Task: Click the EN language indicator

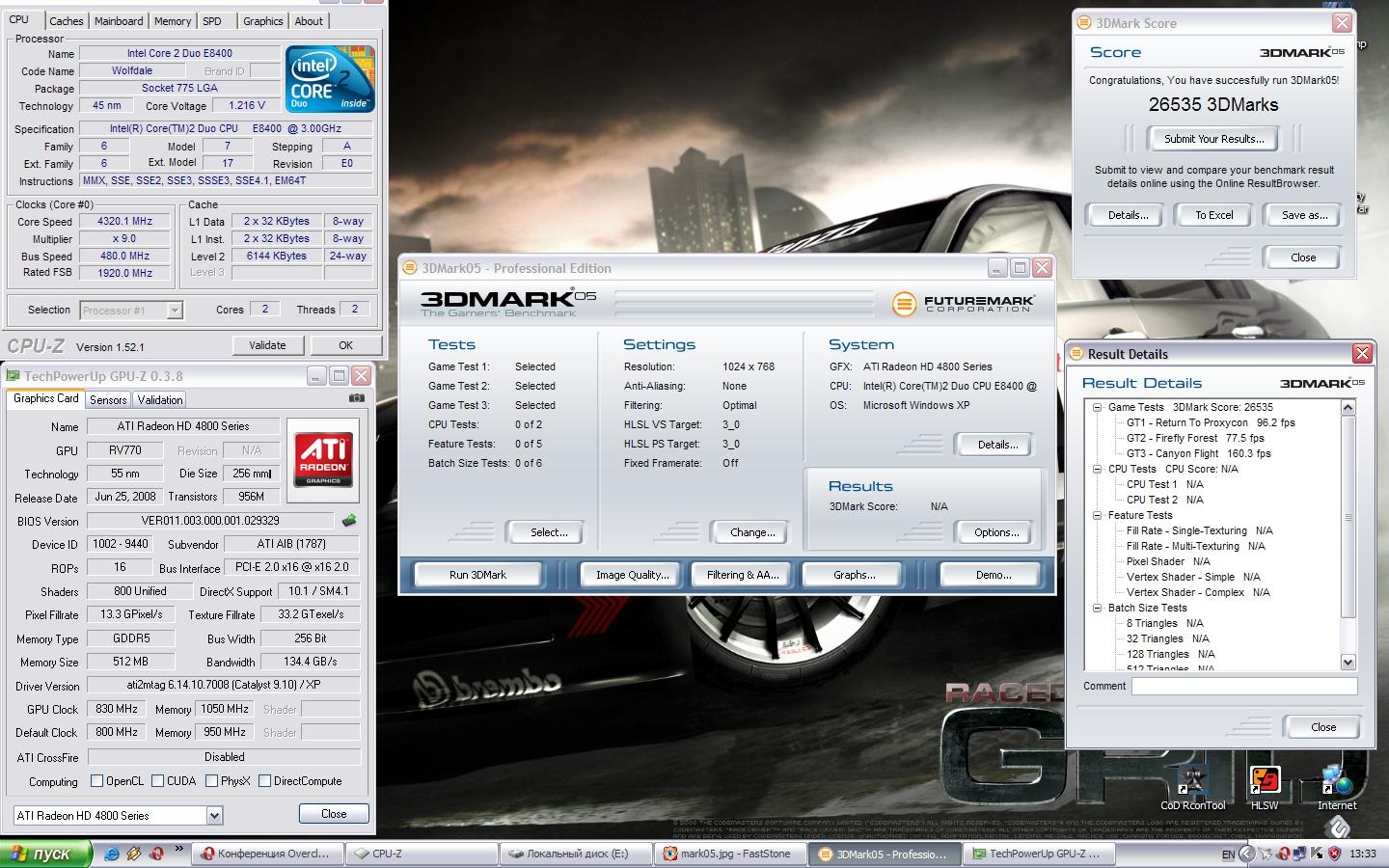Action: coord(1228,854)
